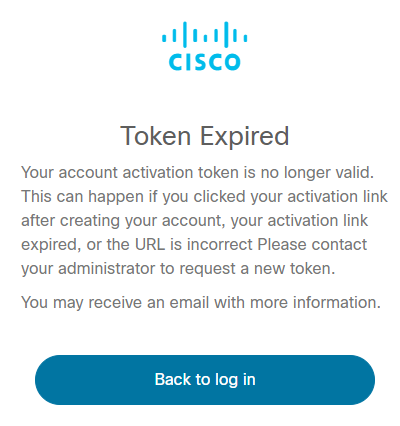Click the 'You may receive an email' sentence
The image size is (400, 426).
point(201,303)
